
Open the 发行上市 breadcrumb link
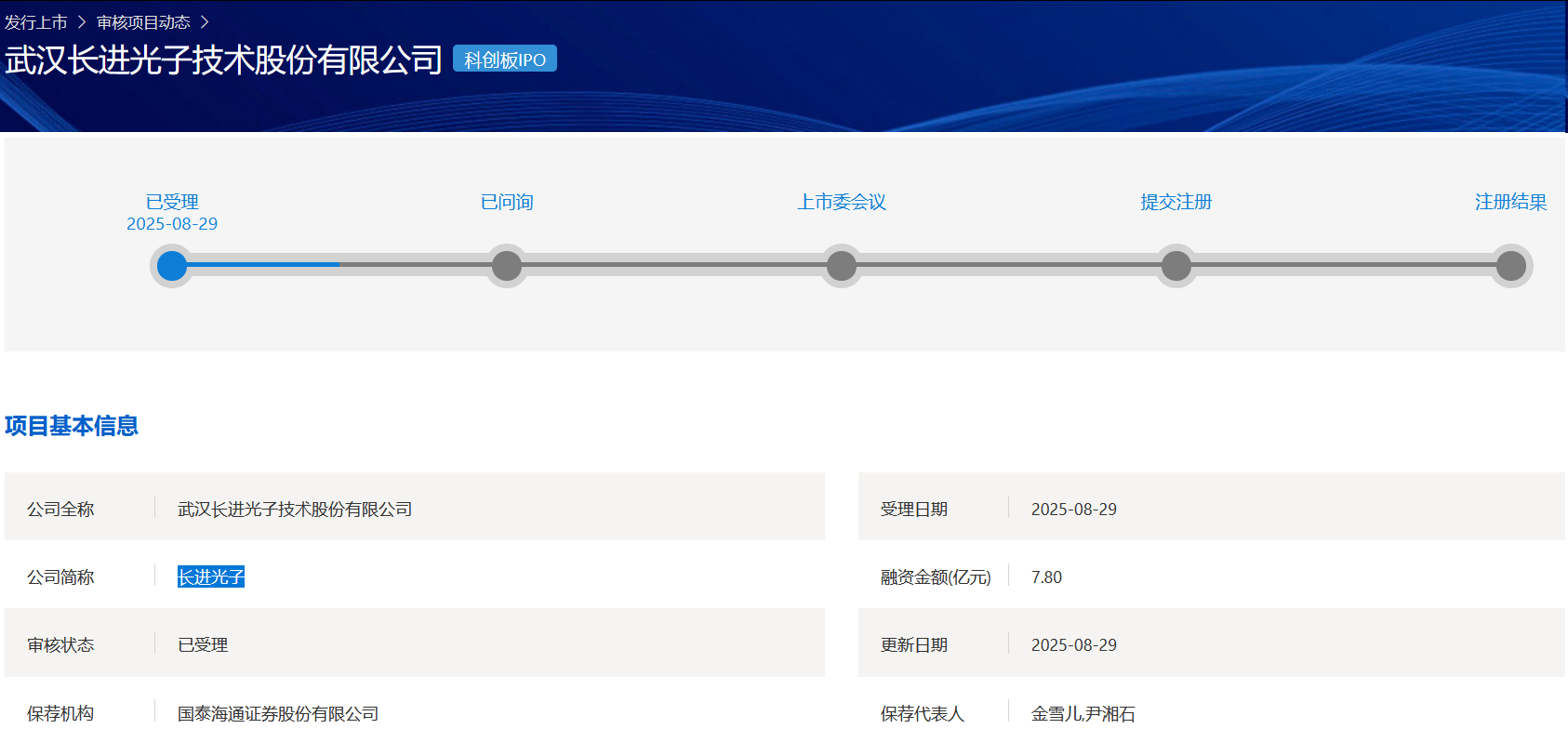coord(36,22)
